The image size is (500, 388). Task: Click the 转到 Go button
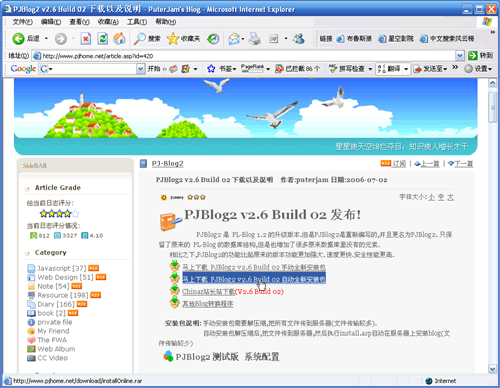tap(480, 56)
